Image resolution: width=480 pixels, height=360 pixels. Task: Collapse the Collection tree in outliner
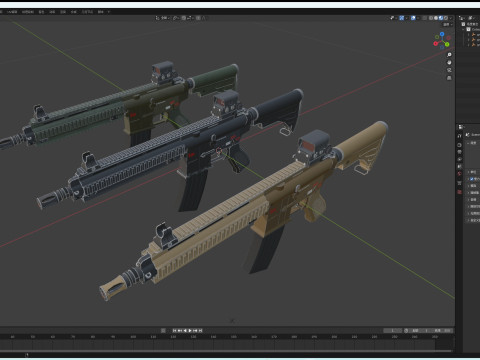pyautogui.click(x=463, y=29)
